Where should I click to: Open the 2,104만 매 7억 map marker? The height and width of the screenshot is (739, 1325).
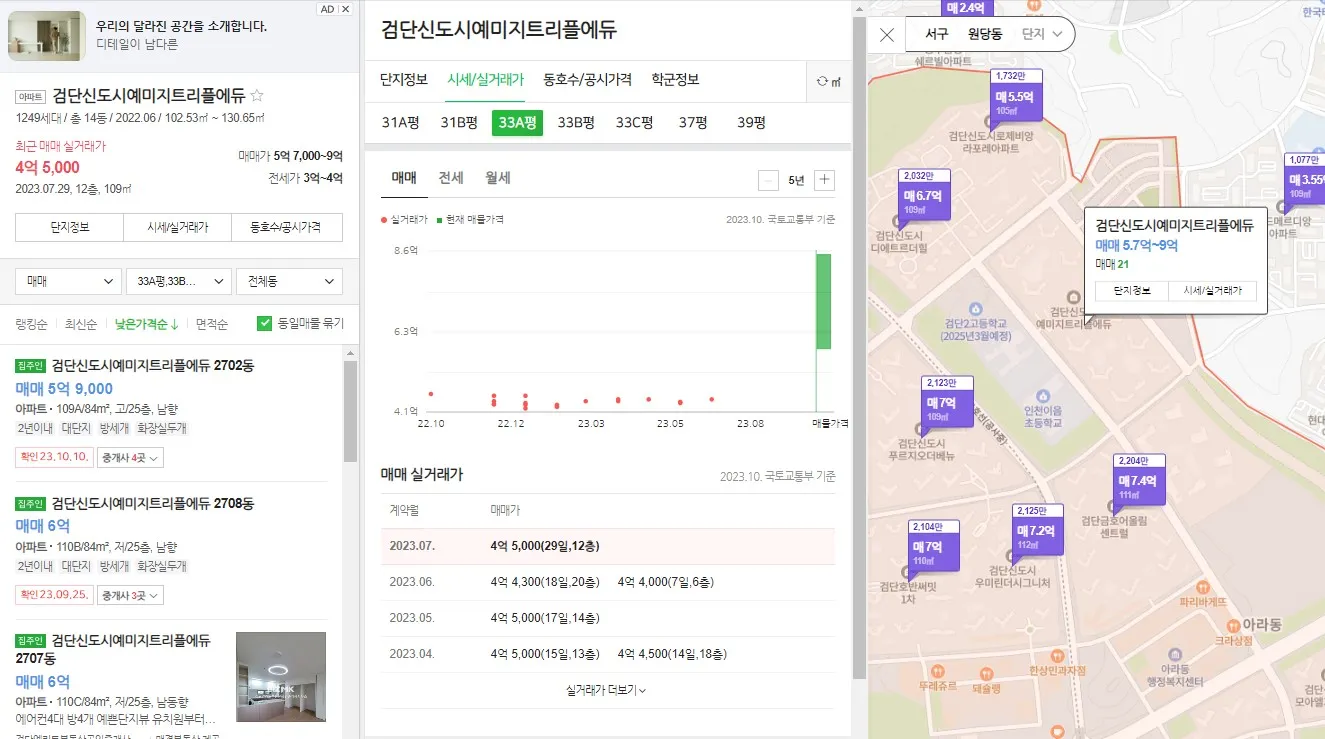tap(934, 547)
